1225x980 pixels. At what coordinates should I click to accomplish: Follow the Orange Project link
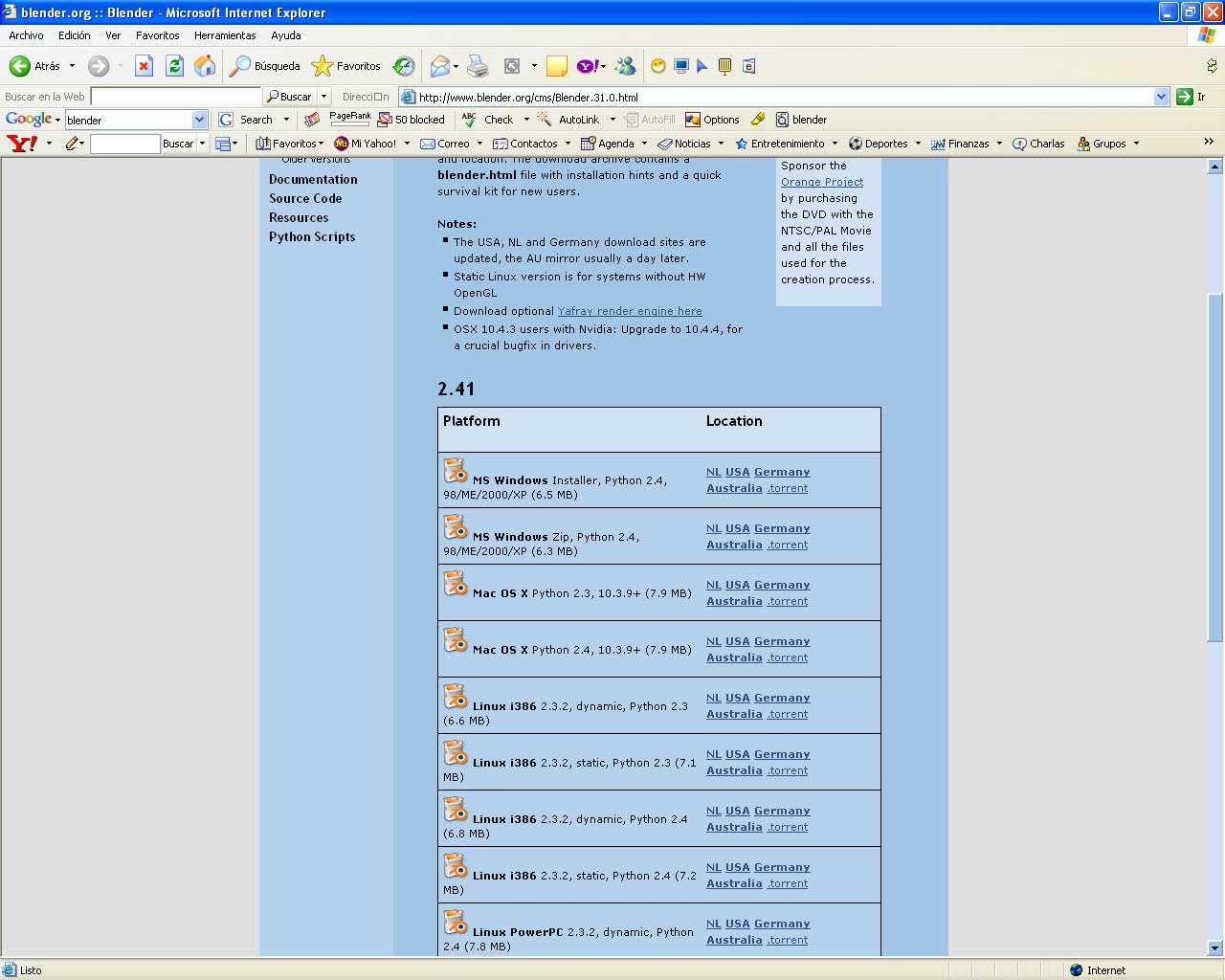coord(822,182)
